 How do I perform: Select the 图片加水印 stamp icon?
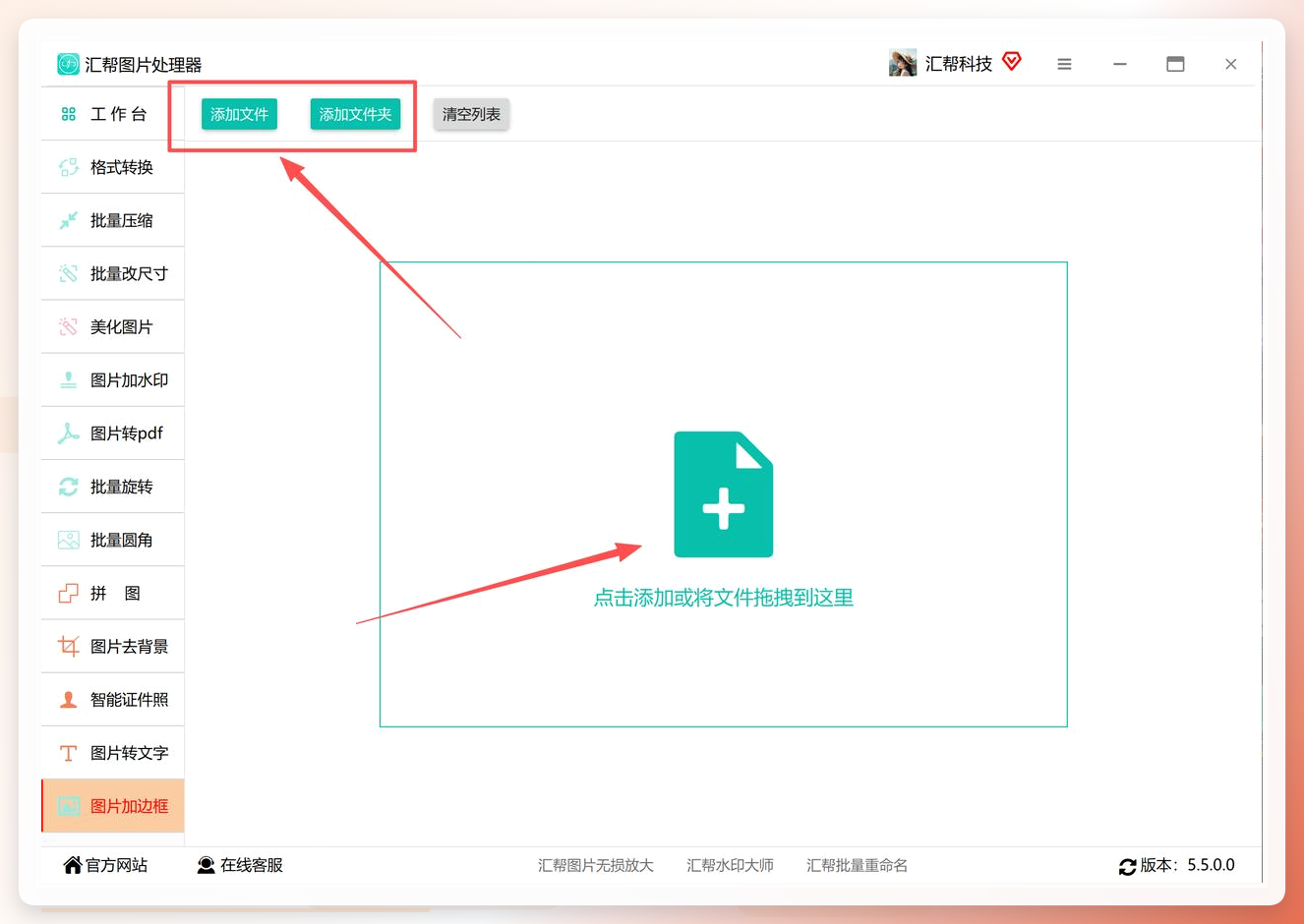coord(68,379)
